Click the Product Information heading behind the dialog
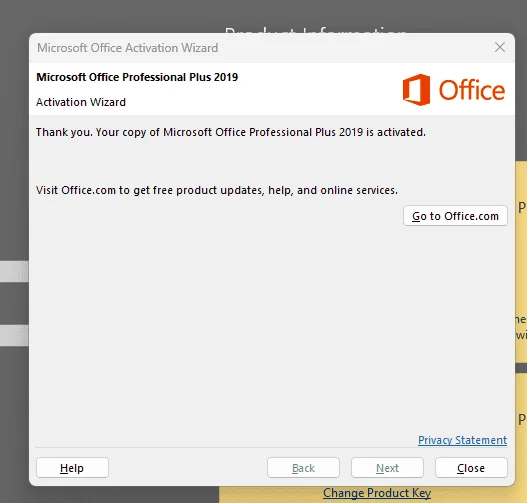This screenshot has height=503, width=527. pyautogui.click(x=315, y=30)
